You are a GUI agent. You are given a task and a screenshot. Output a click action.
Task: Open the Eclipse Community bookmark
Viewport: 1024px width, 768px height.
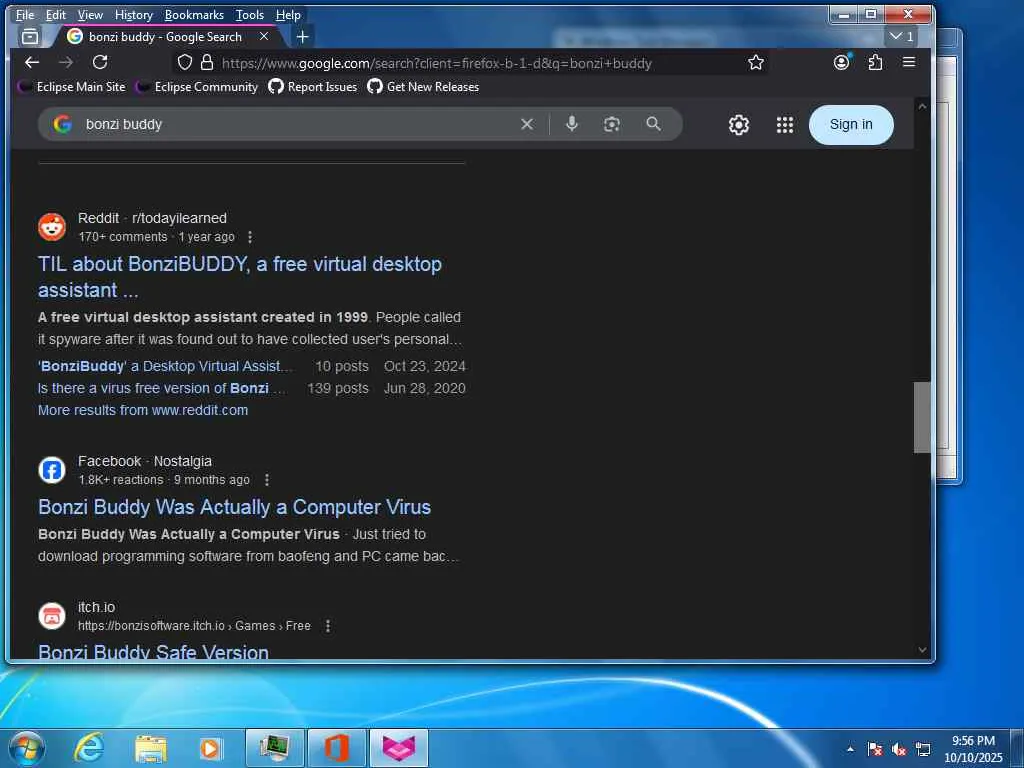(197, 87)
